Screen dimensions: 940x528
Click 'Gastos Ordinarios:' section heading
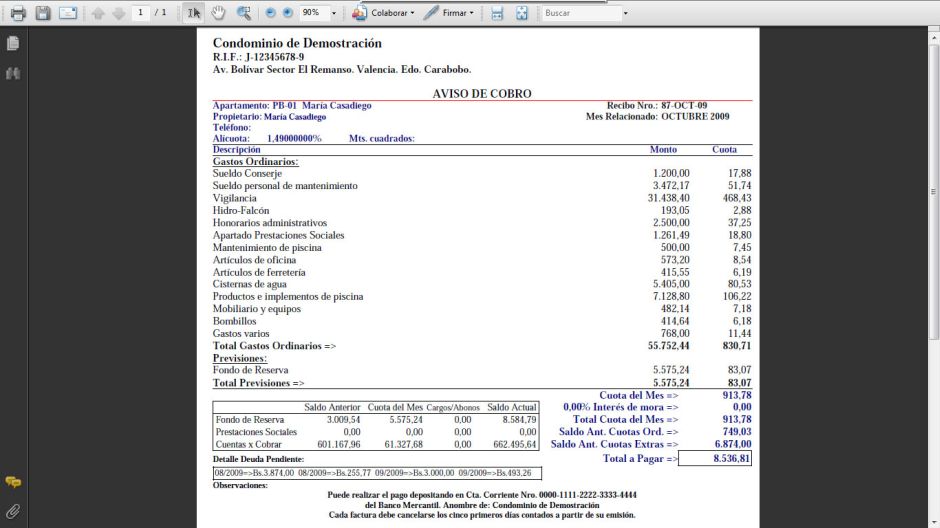pyautogui.click(x=255, y=161)
